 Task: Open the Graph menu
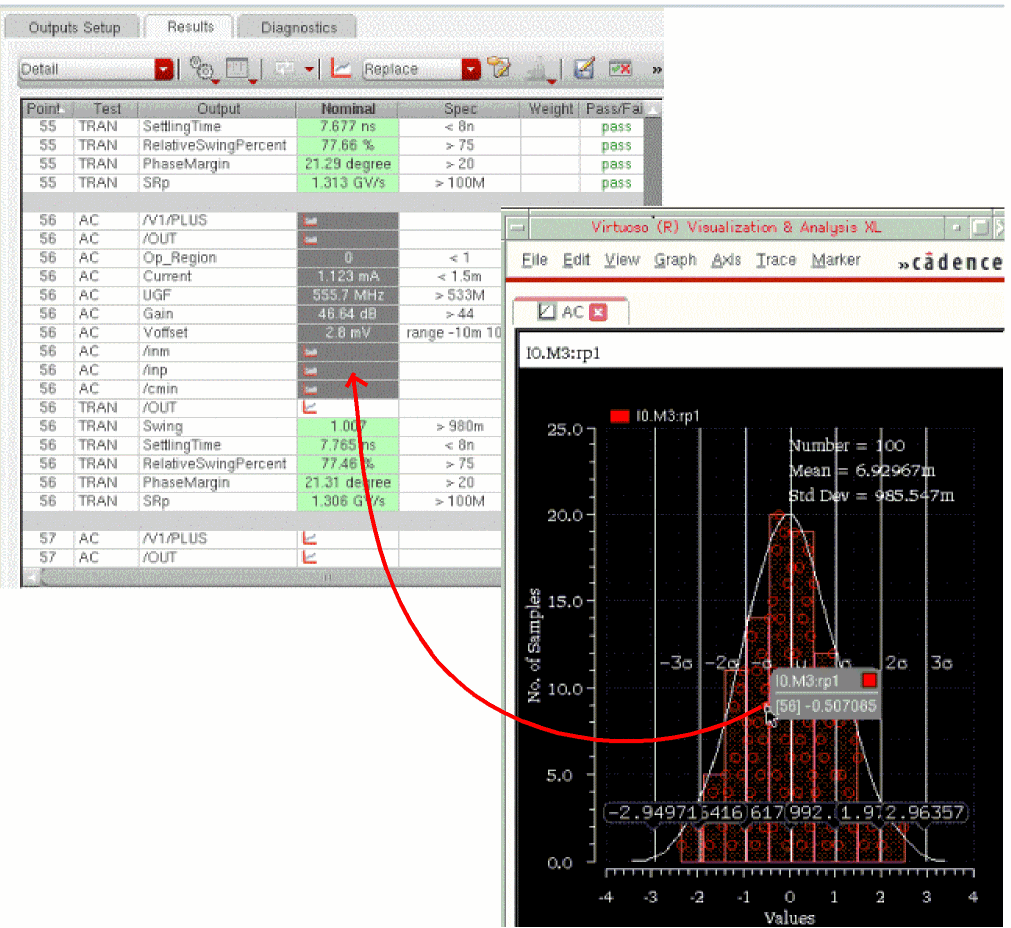pos(675,260)
